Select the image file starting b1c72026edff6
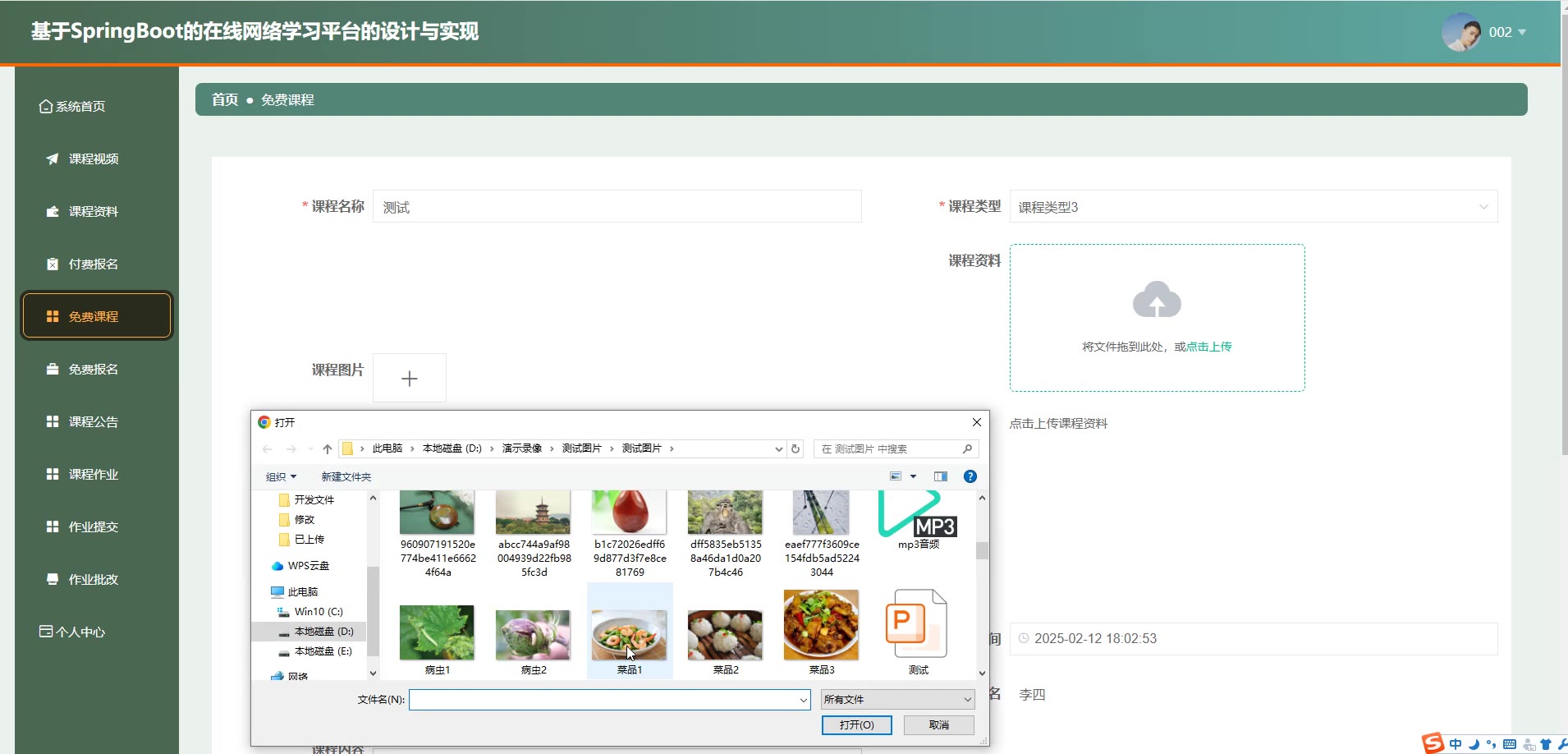The height and width of the screenshot is (754, 1568). 630,534
